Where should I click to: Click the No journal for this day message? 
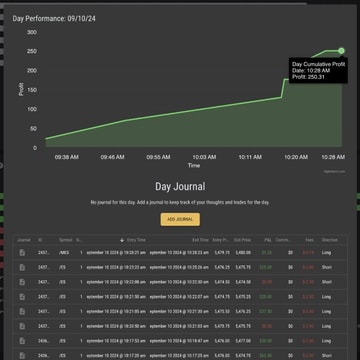(180, 202)
